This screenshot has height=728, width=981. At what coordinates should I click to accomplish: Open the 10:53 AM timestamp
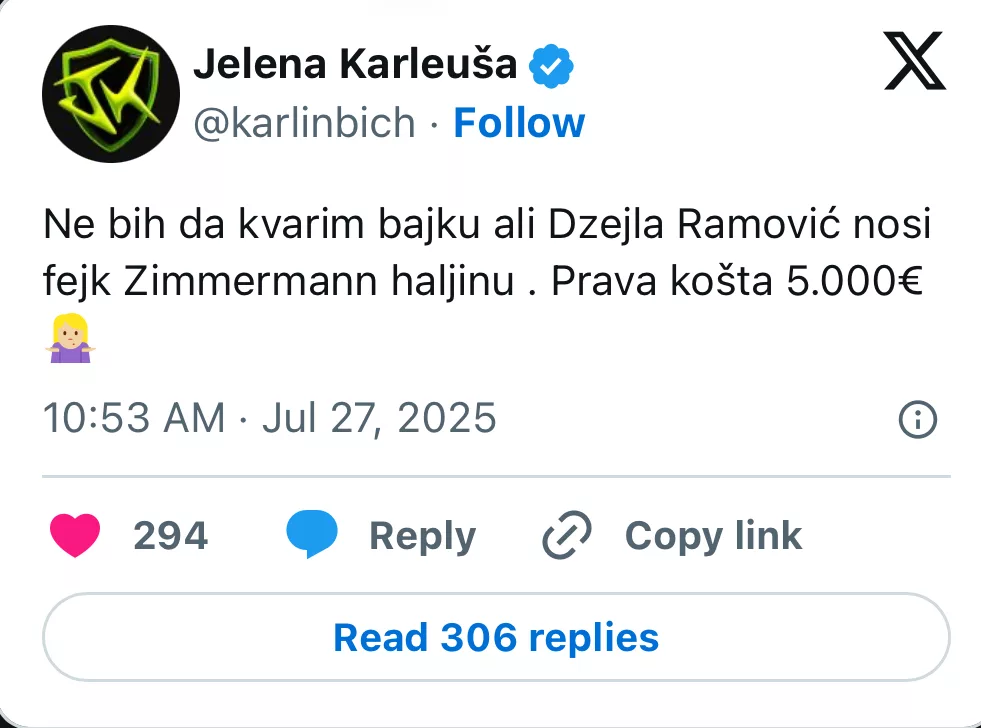click(134, 418)
